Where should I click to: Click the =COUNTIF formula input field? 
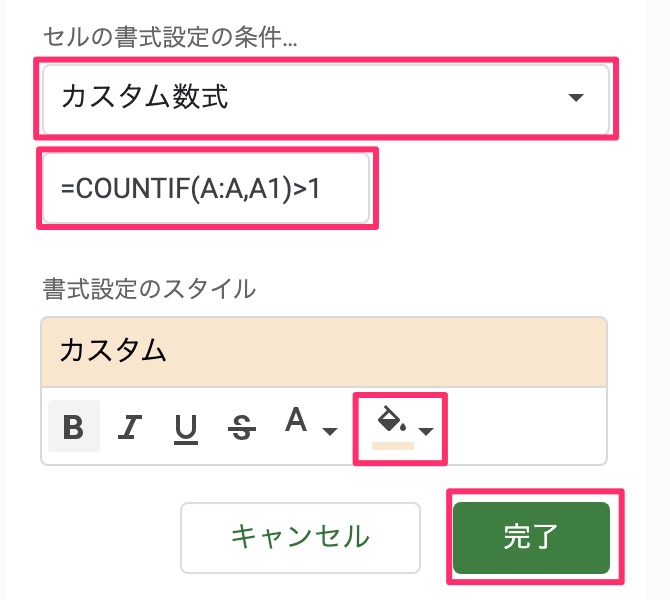(x=206, y=188)
